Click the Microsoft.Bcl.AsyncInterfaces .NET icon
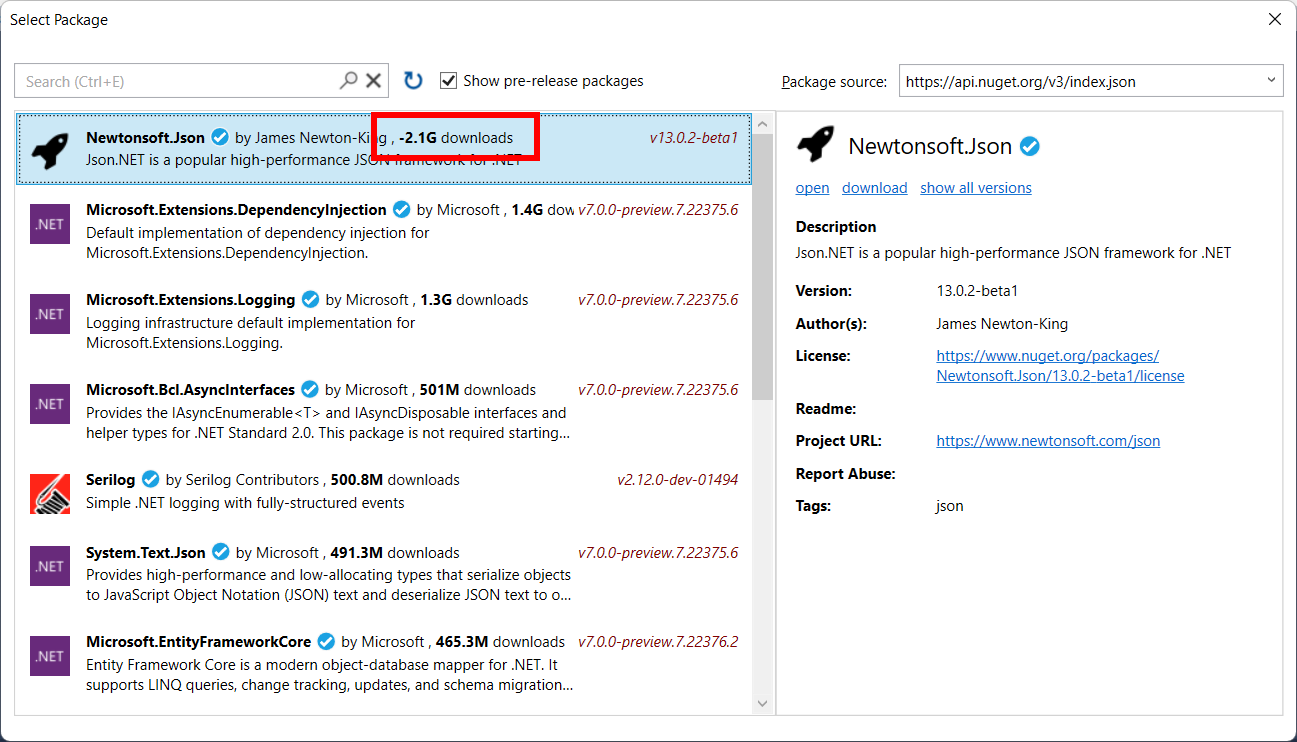Viewport: 1297px width, 742px height. click(x=50, y=404)
